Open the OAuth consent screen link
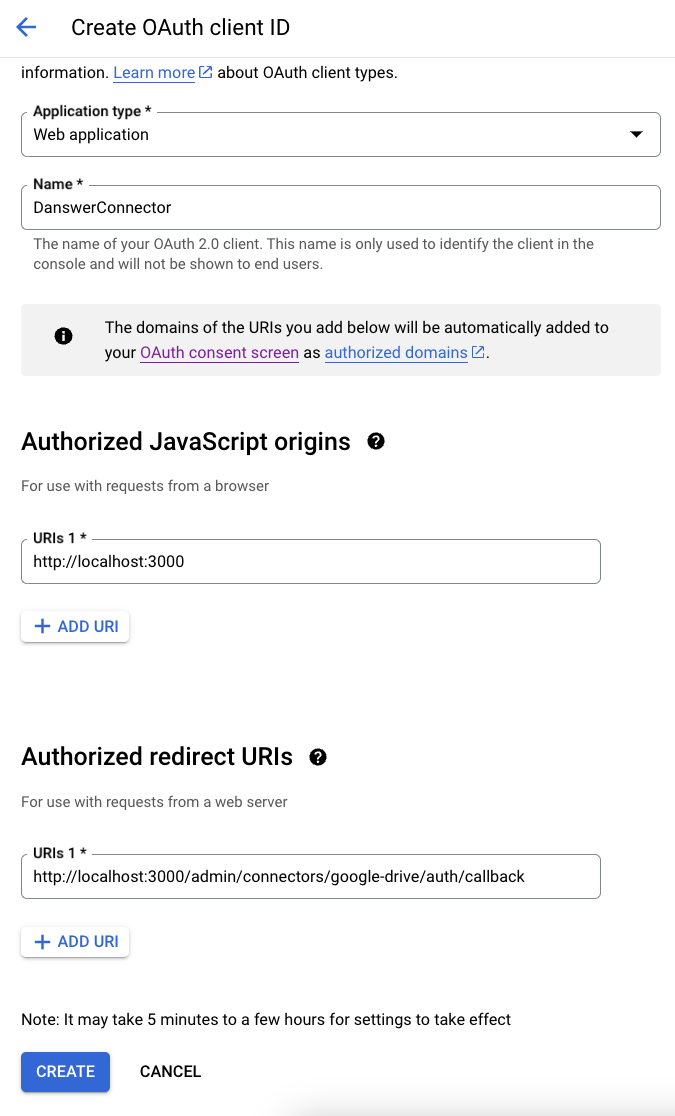Viewport: 675px width, 1116px height. [218, 353]
